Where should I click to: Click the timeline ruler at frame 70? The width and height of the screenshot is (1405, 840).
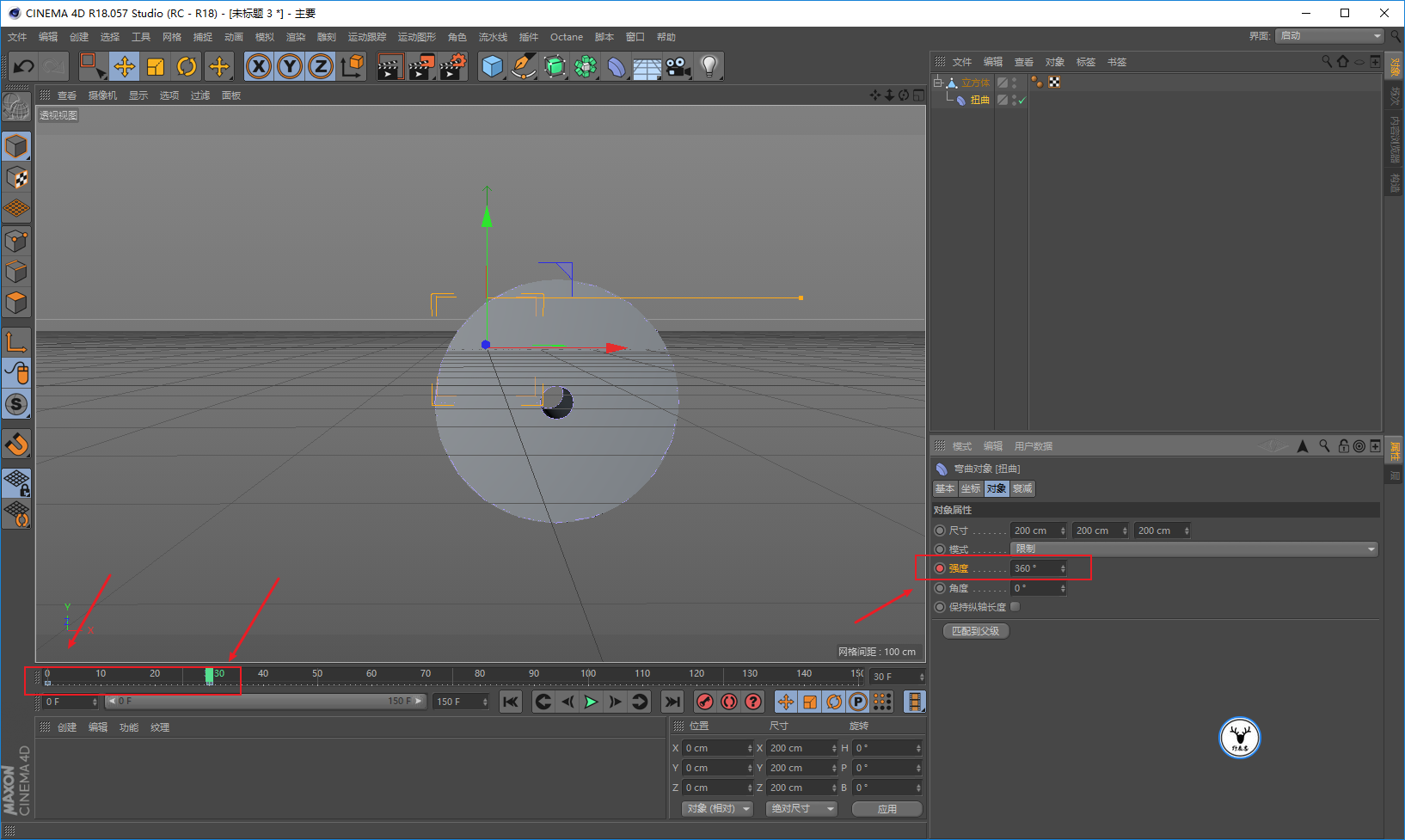426,676
